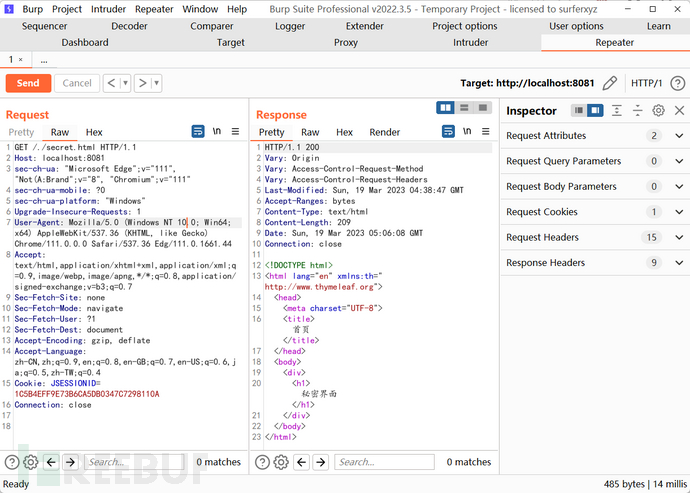The image size is (690, 493).
Task: Open Response search help icon
Action: [262, 462]
